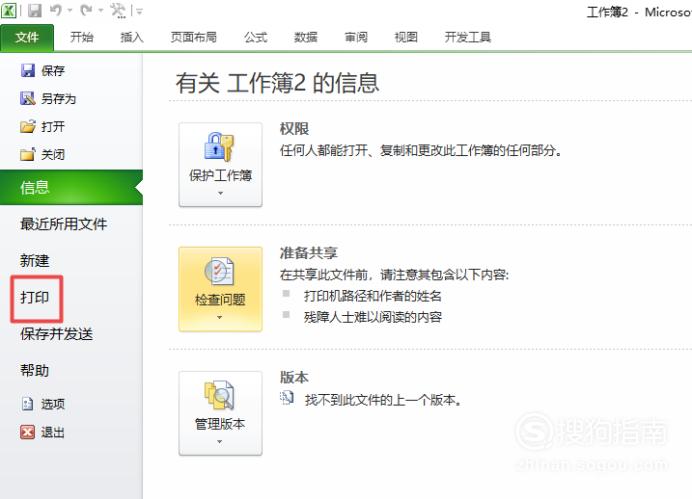Select 新建 in the backstage menu
Screen dimensions: 692x499
click(34, 260)
